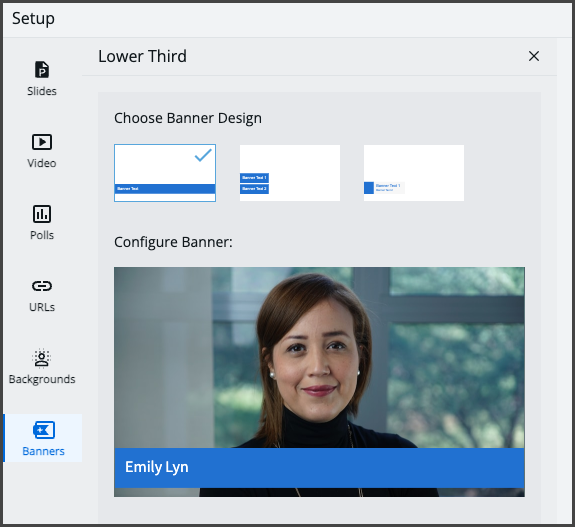Viewport: 575px width, 527px height.
Task: Click the Configure Banner: heading
Action: pos(173,242)
